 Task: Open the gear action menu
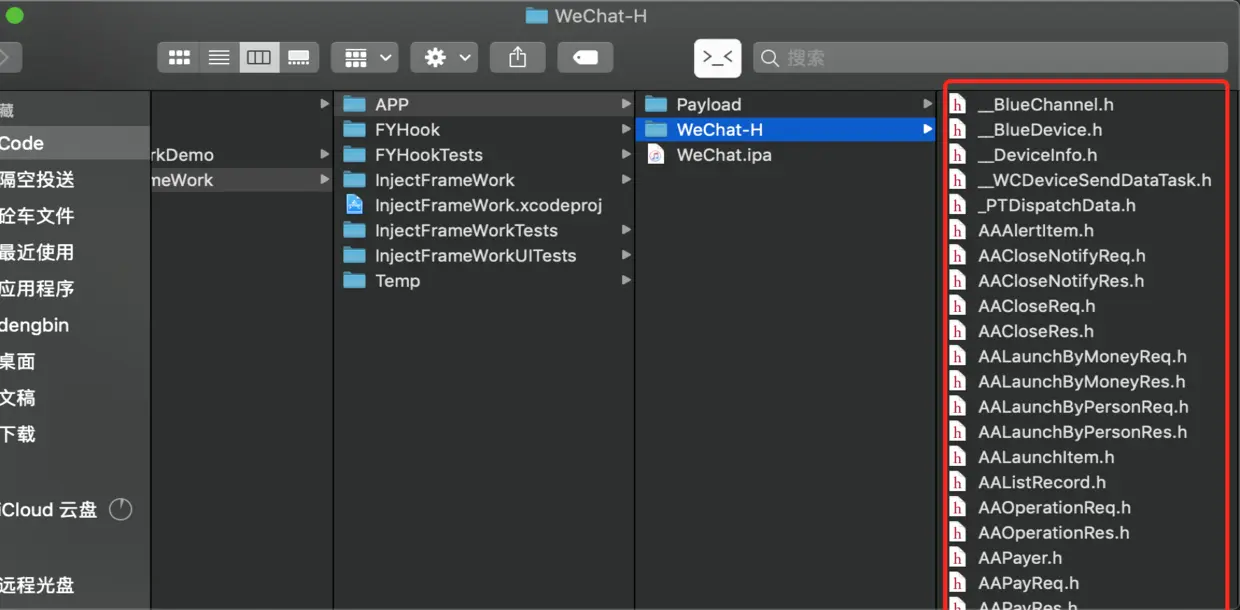pos(444,58)
